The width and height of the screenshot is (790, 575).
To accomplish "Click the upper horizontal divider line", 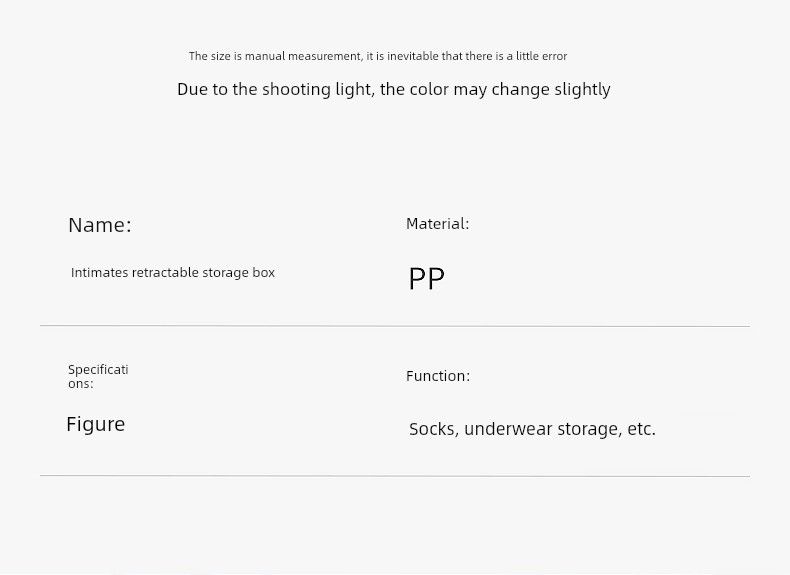I will (x=395, y=326).
